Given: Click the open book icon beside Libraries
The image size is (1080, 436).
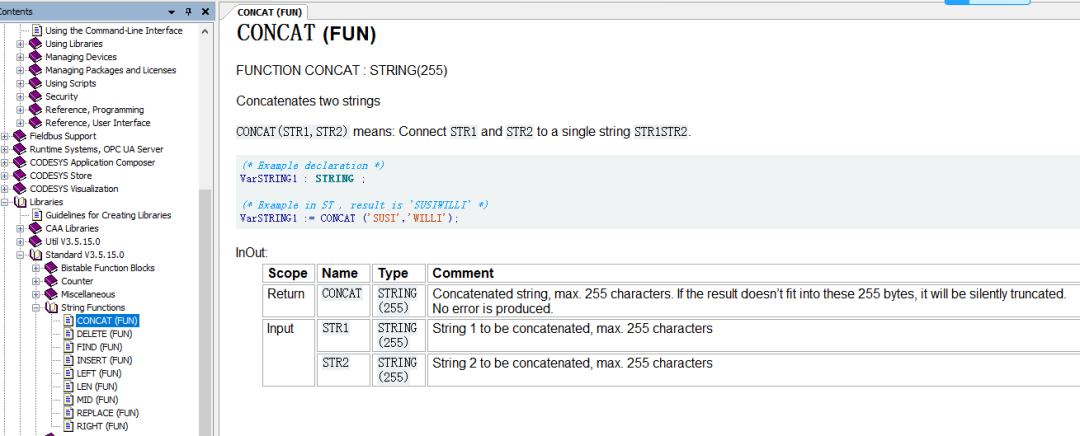Looking at the screenshot, I should [21, 202].
